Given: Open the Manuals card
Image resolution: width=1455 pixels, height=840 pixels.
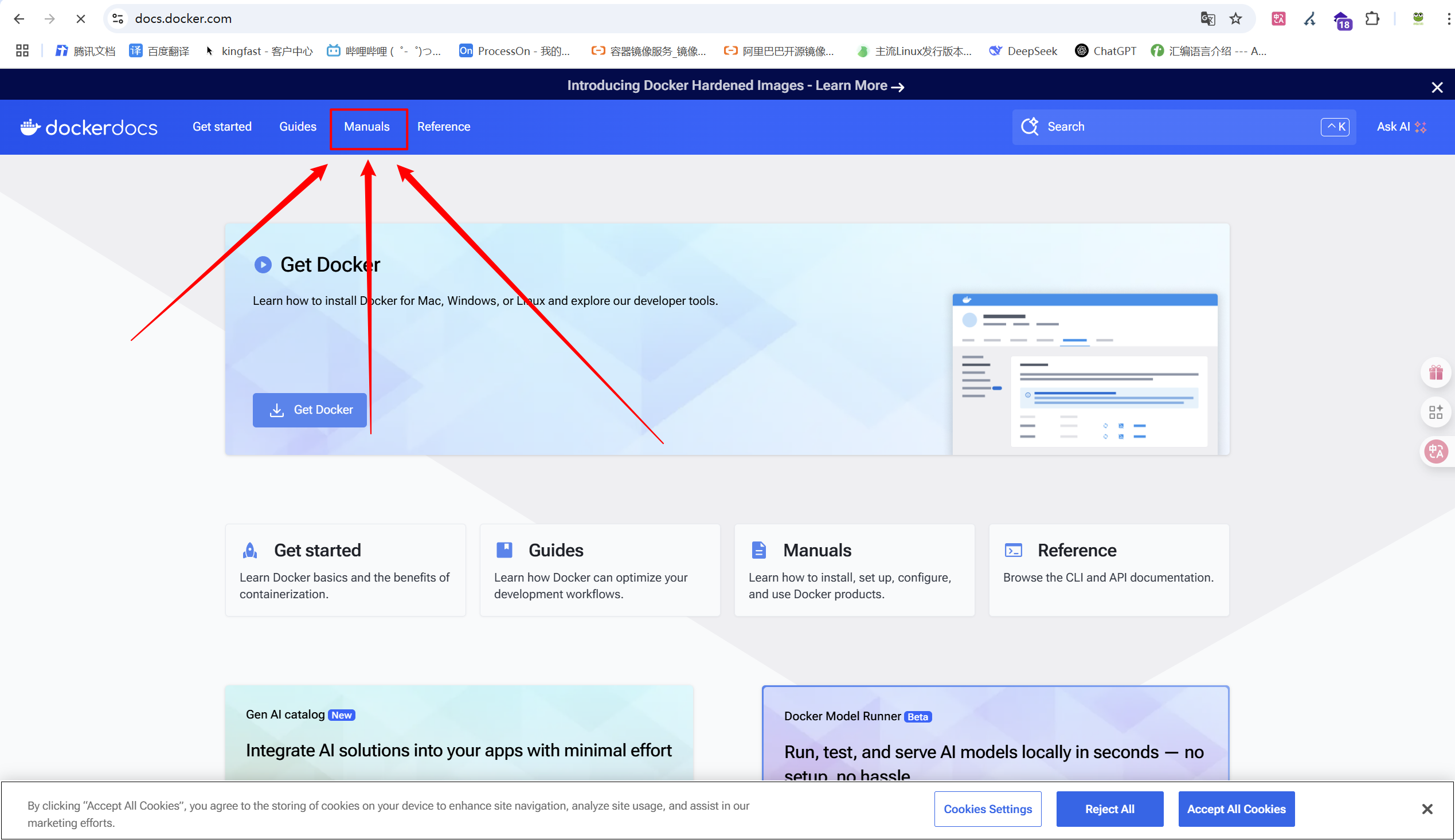Looking at the screenshot, I should point(854,570).
